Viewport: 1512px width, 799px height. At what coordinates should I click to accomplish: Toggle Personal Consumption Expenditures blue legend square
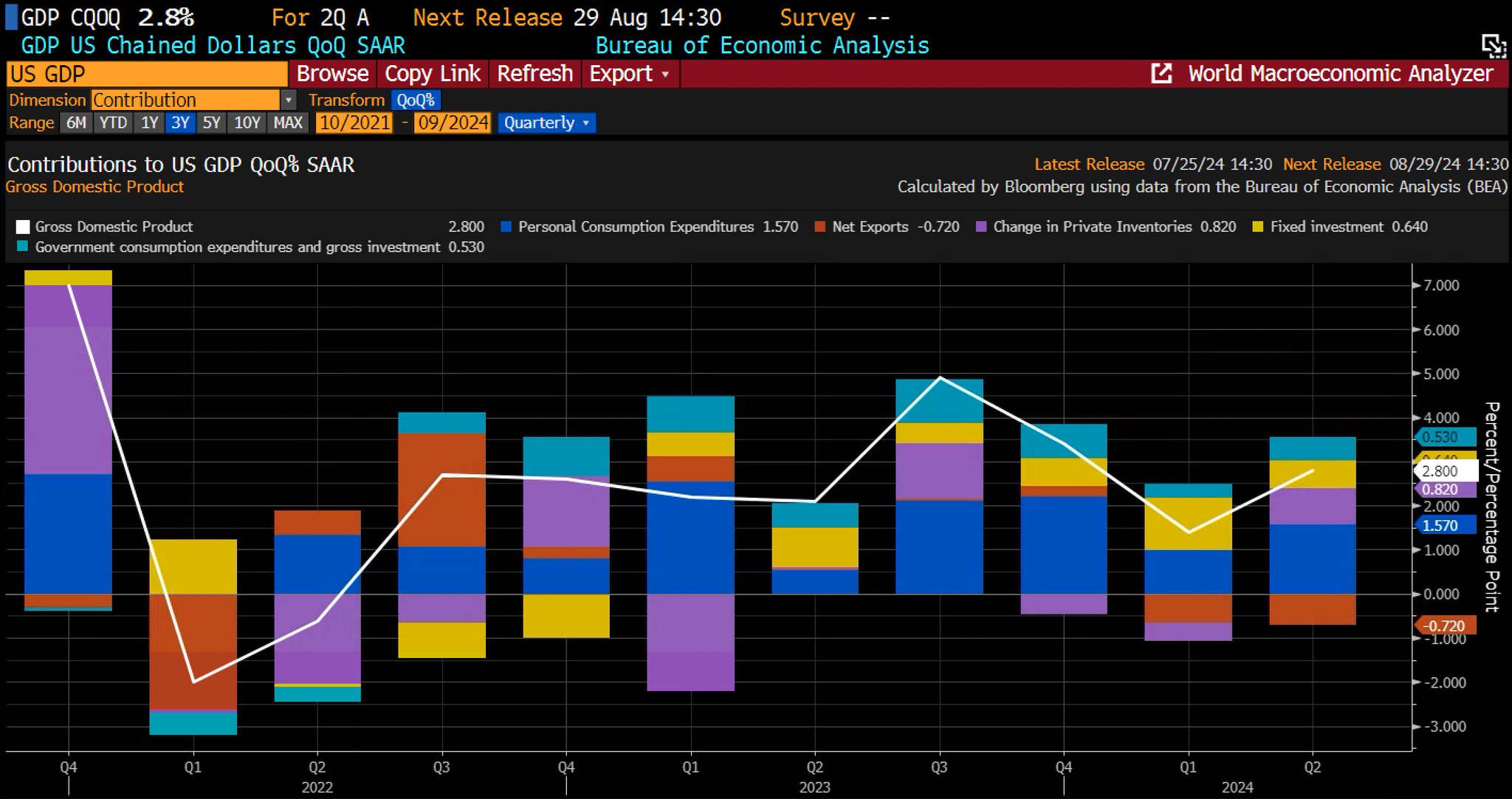506,226
